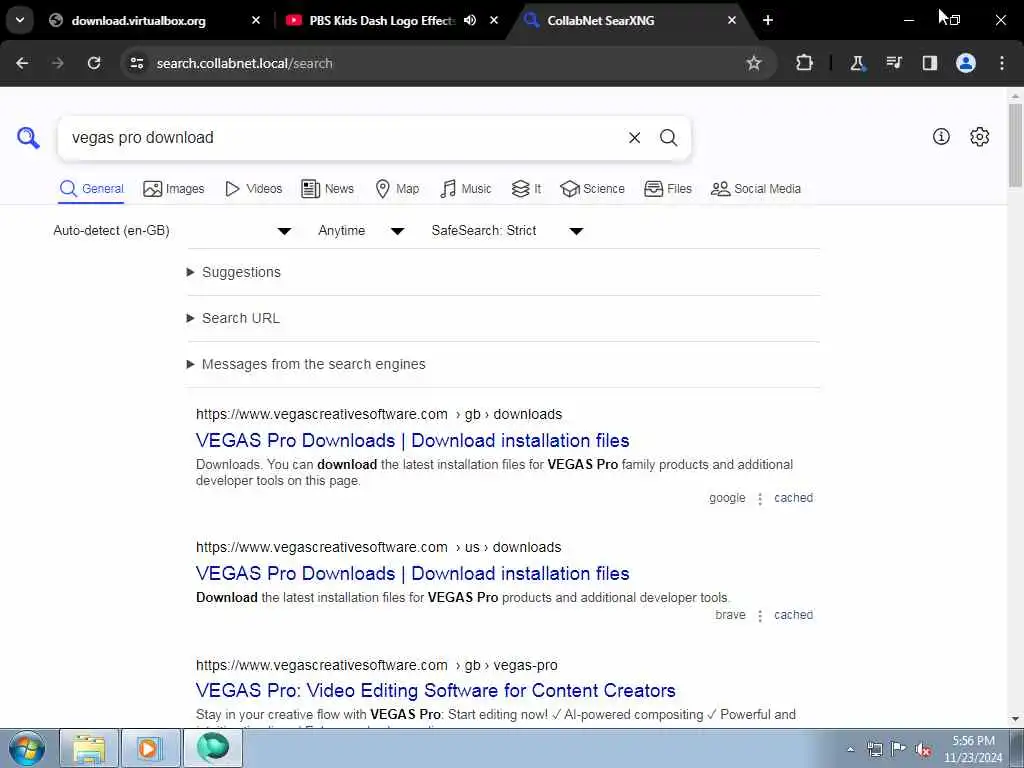The width and height of the screenshot is (1024, 768).
Task: Open cached link of brave result
Action: pyautogui.click(x=793, y=615)
